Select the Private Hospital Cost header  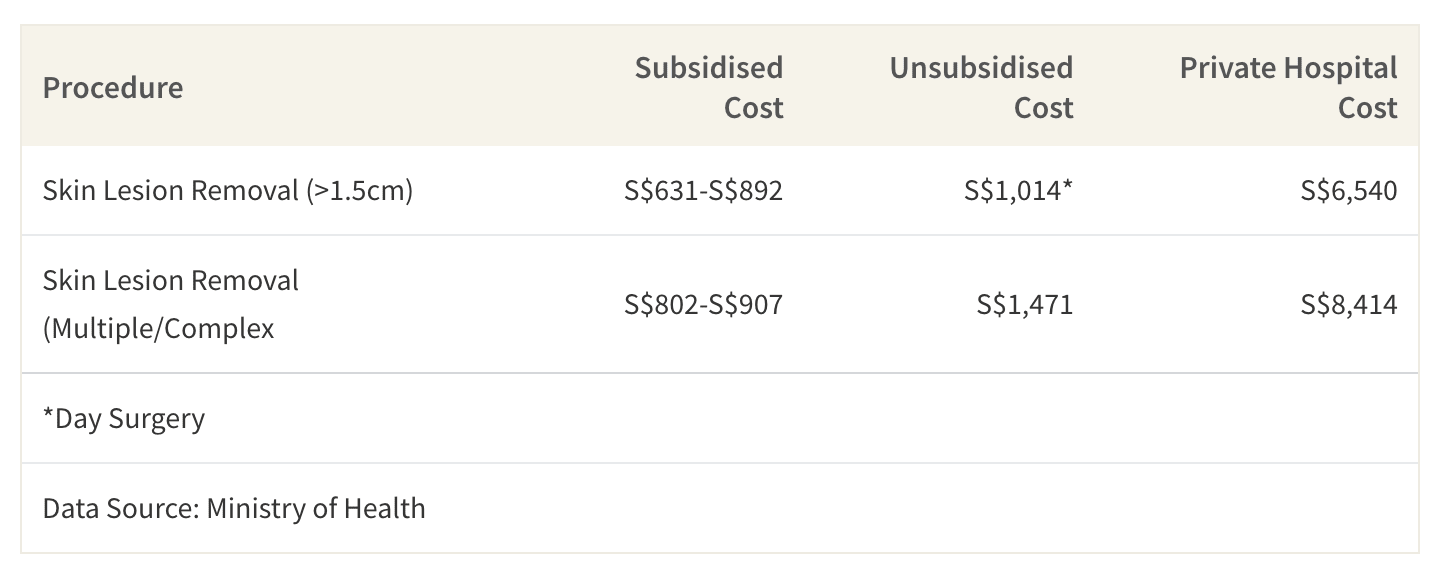pyautogui.click(x=1289, y=88)
